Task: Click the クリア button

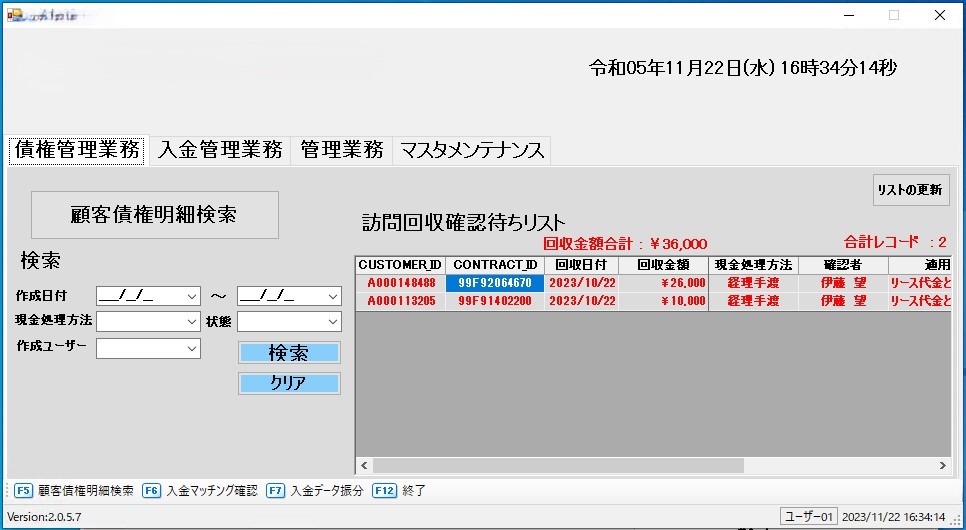Action: click(289, 383)
